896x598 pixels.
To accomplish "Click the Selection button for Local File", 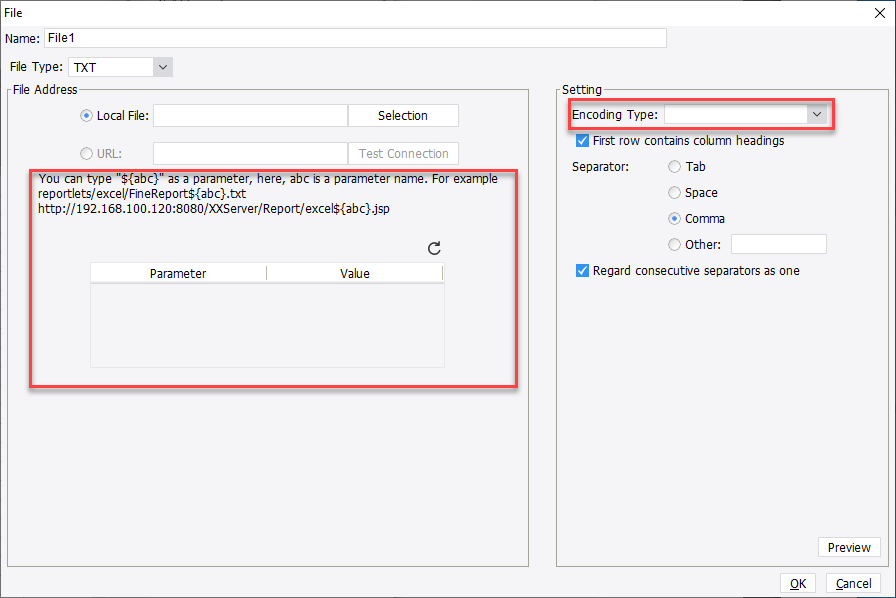I will [403, 115].
